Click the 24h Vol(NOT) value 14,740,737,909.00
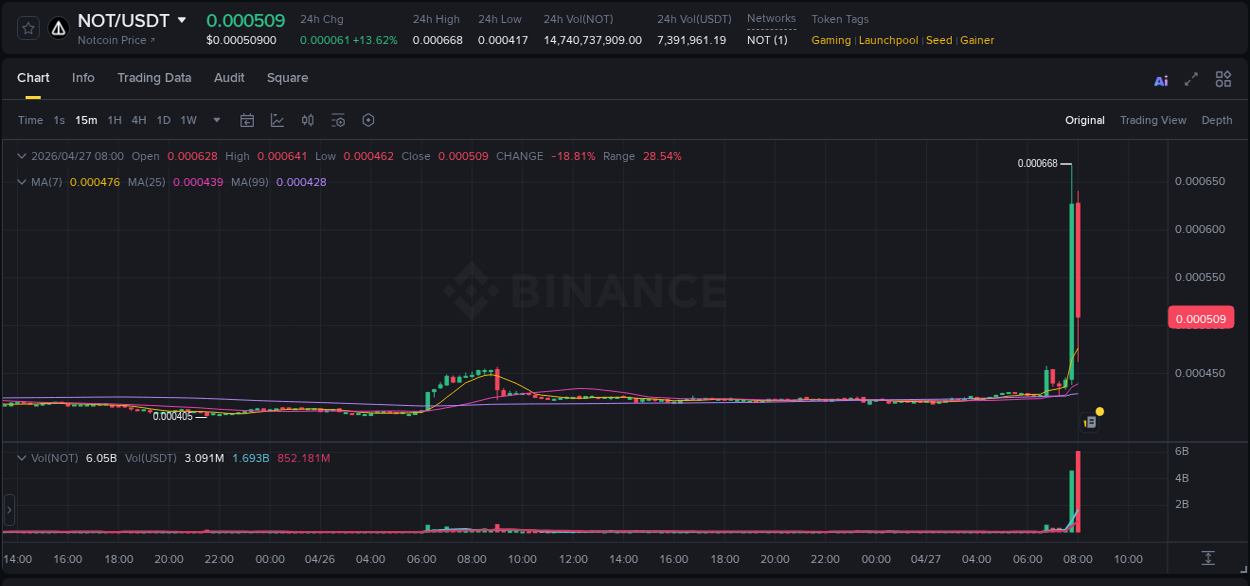 (593, 40)
